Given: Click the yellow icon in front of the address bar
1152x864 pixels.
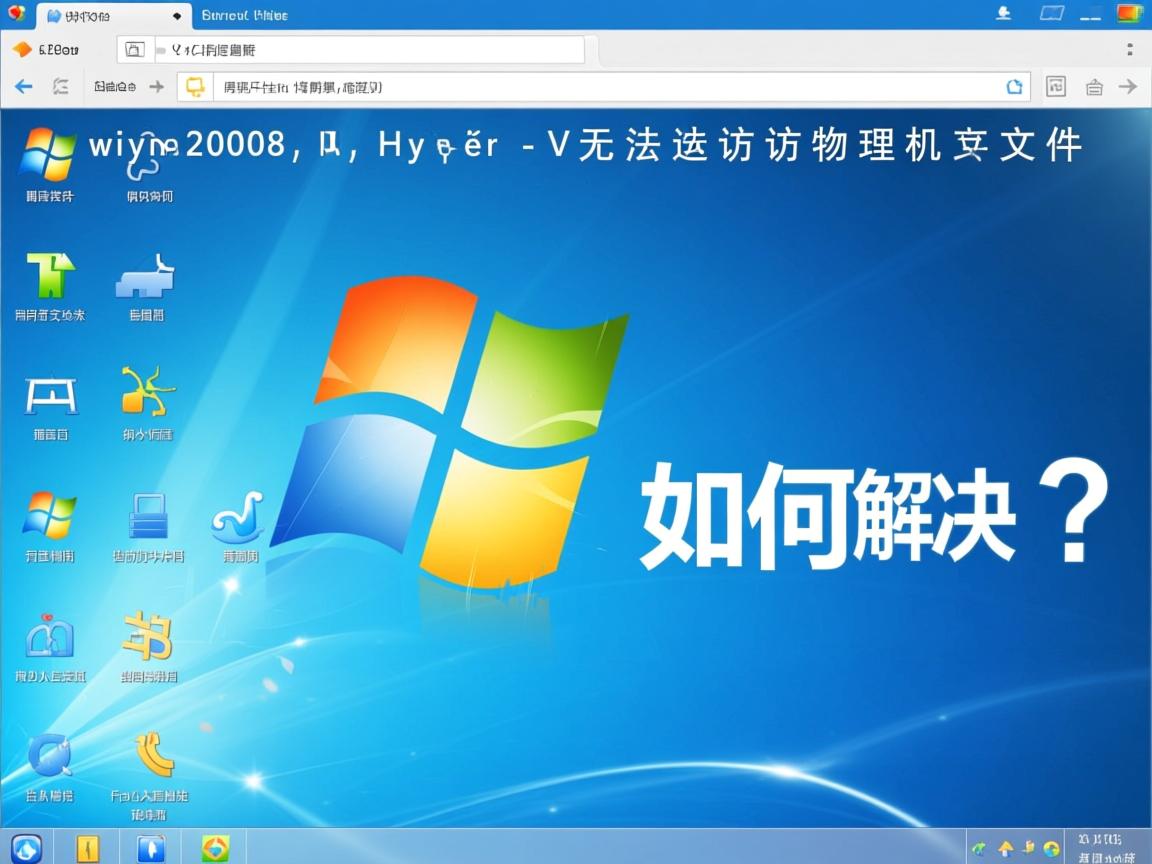Looking at the screenshot, I should point(195,87).
